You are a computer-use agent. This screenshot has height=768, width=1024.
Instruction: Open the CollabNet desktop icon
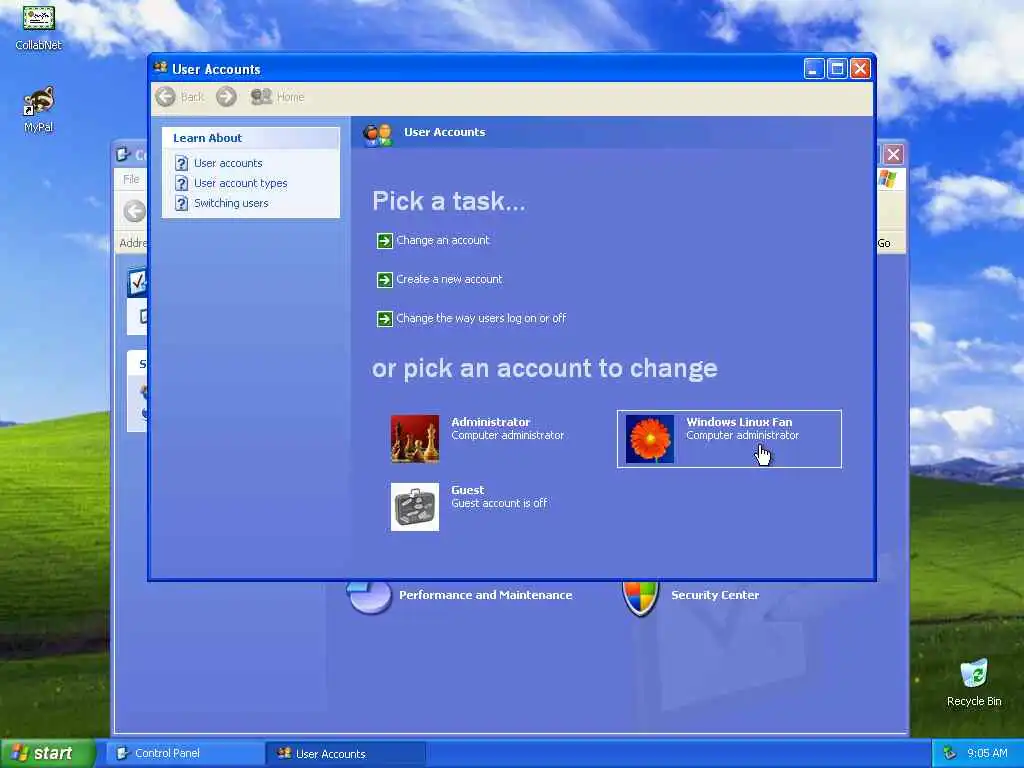[x=39, y=28]
